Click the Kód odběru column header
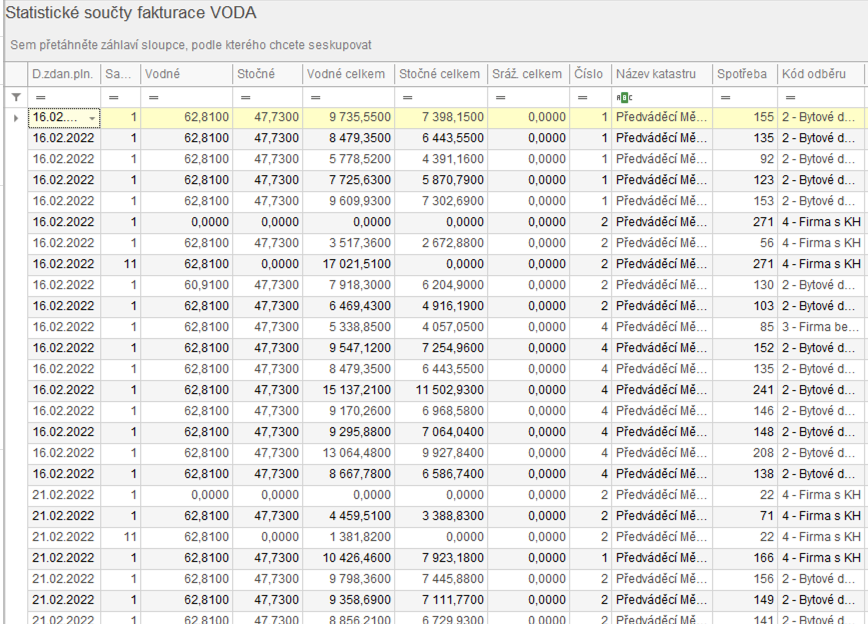 click(x=821, y=74)
